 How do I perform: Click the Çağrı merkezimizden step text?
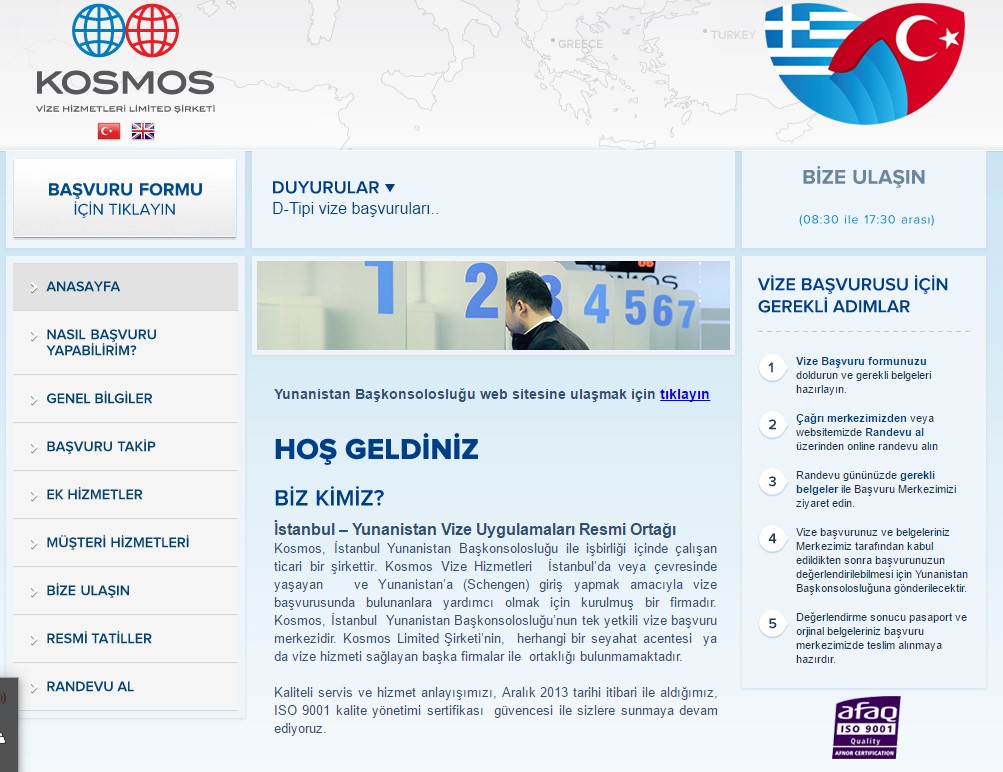[x=867, y=432]
